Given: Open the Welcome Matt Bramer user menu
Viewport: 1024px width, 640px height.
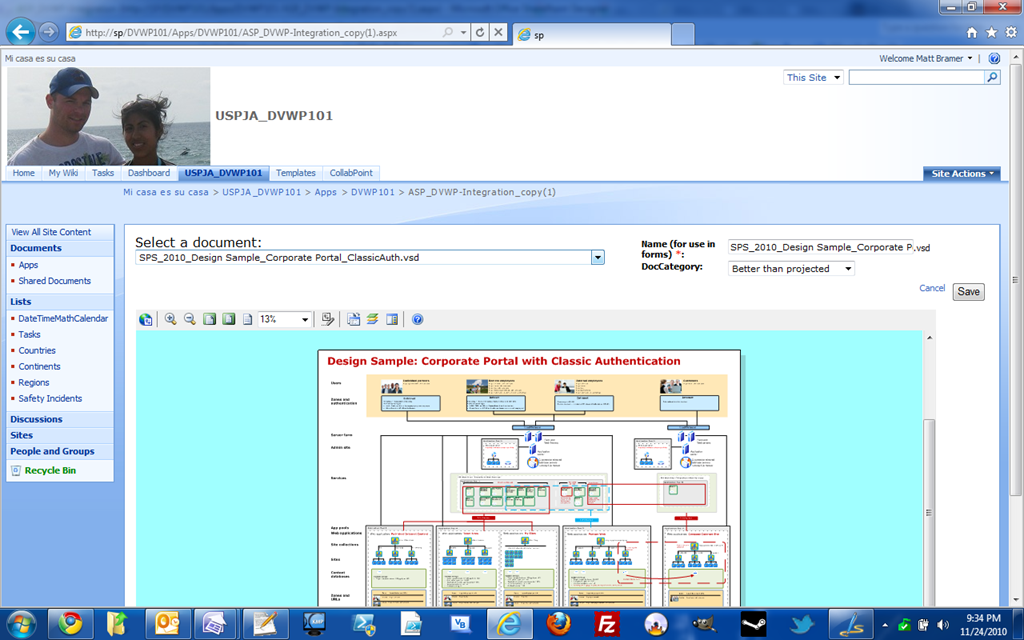Looking at the screenshot, I should [925, 58].
